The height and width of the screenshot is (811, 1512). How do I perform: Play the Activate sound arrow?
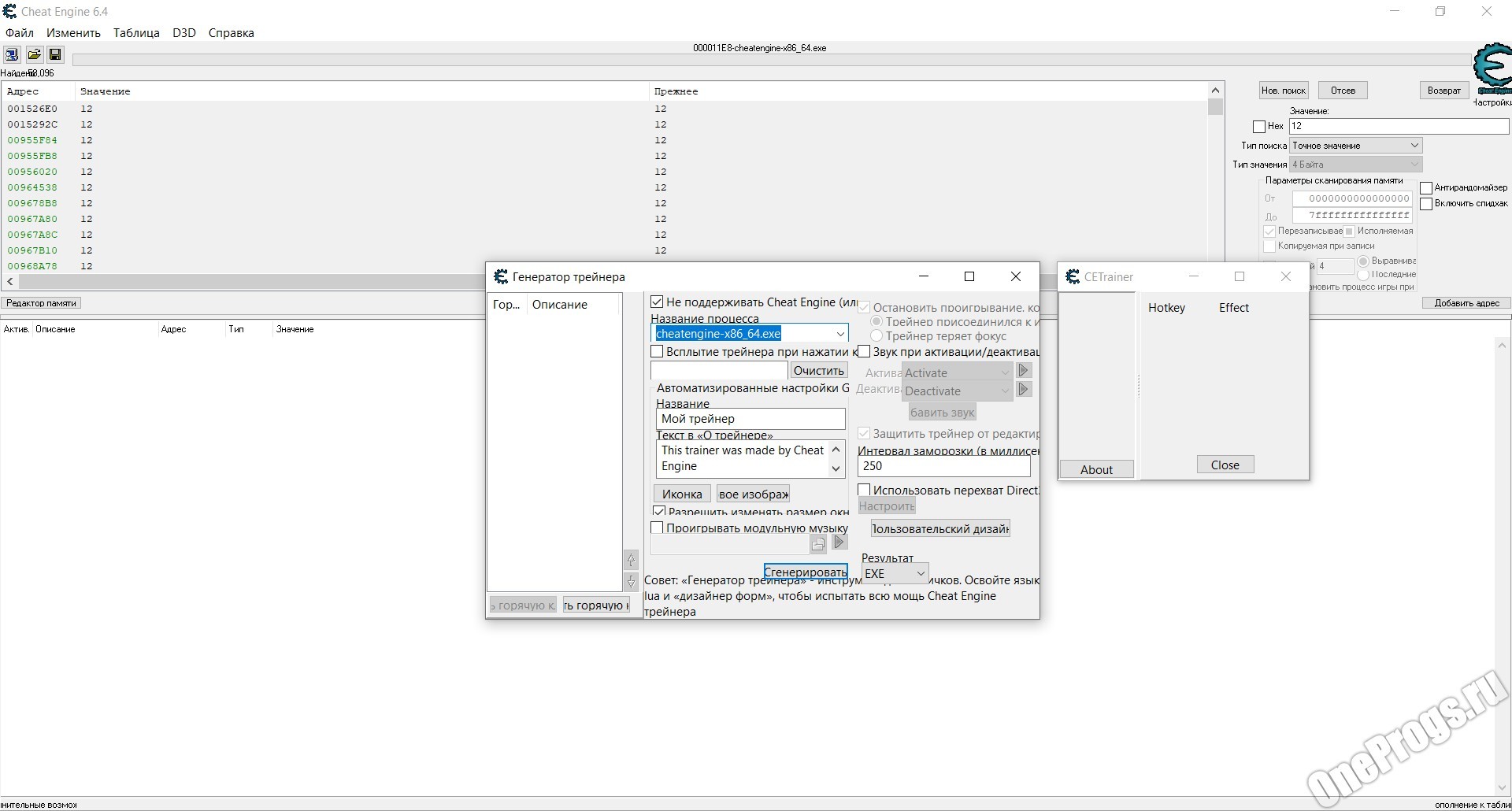tap(1023, 370)
